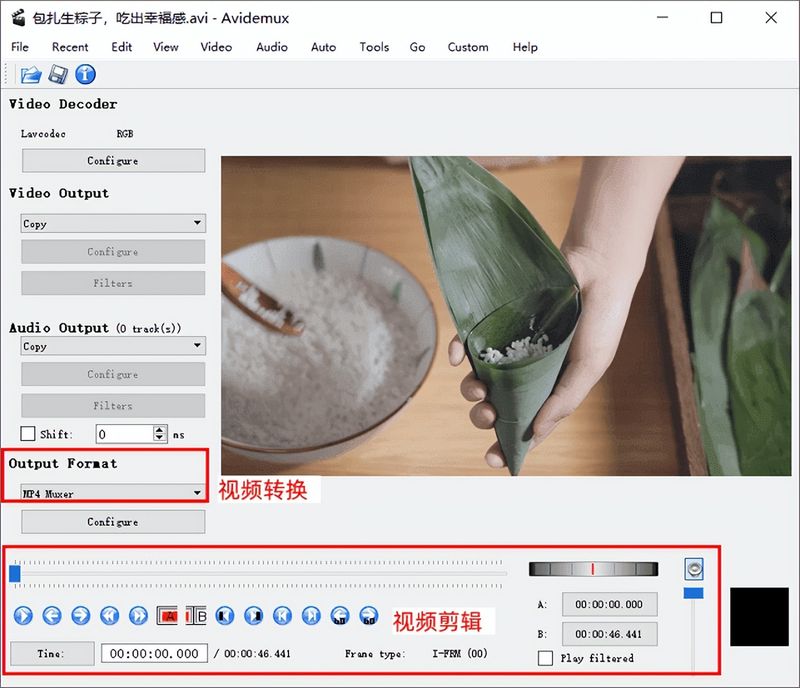This screenshot has height=688, width=800.
Task: Click the Time button
Action: pos(52,653)
